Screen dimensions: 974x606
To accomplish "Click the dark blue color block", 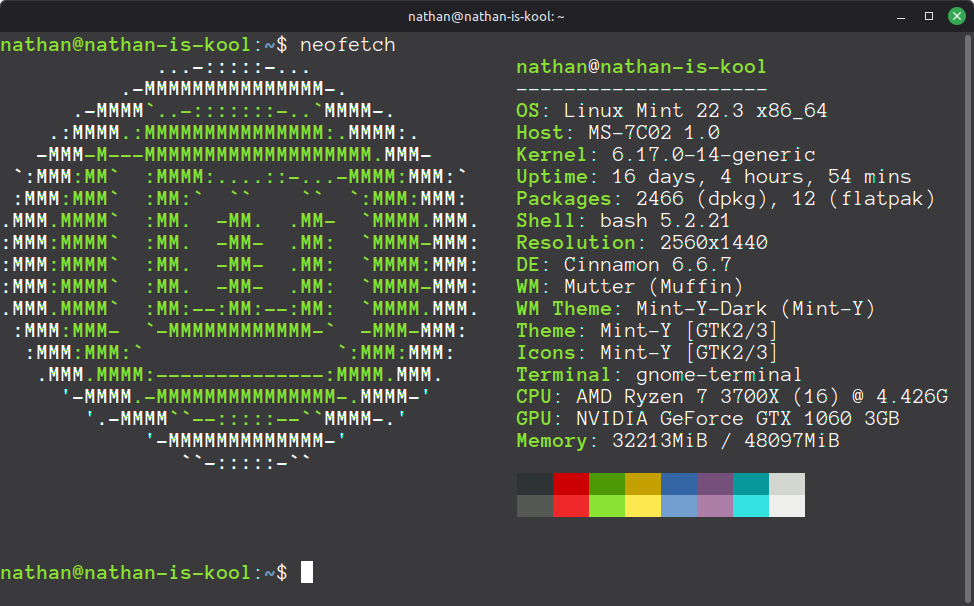I will coord(679,484).
